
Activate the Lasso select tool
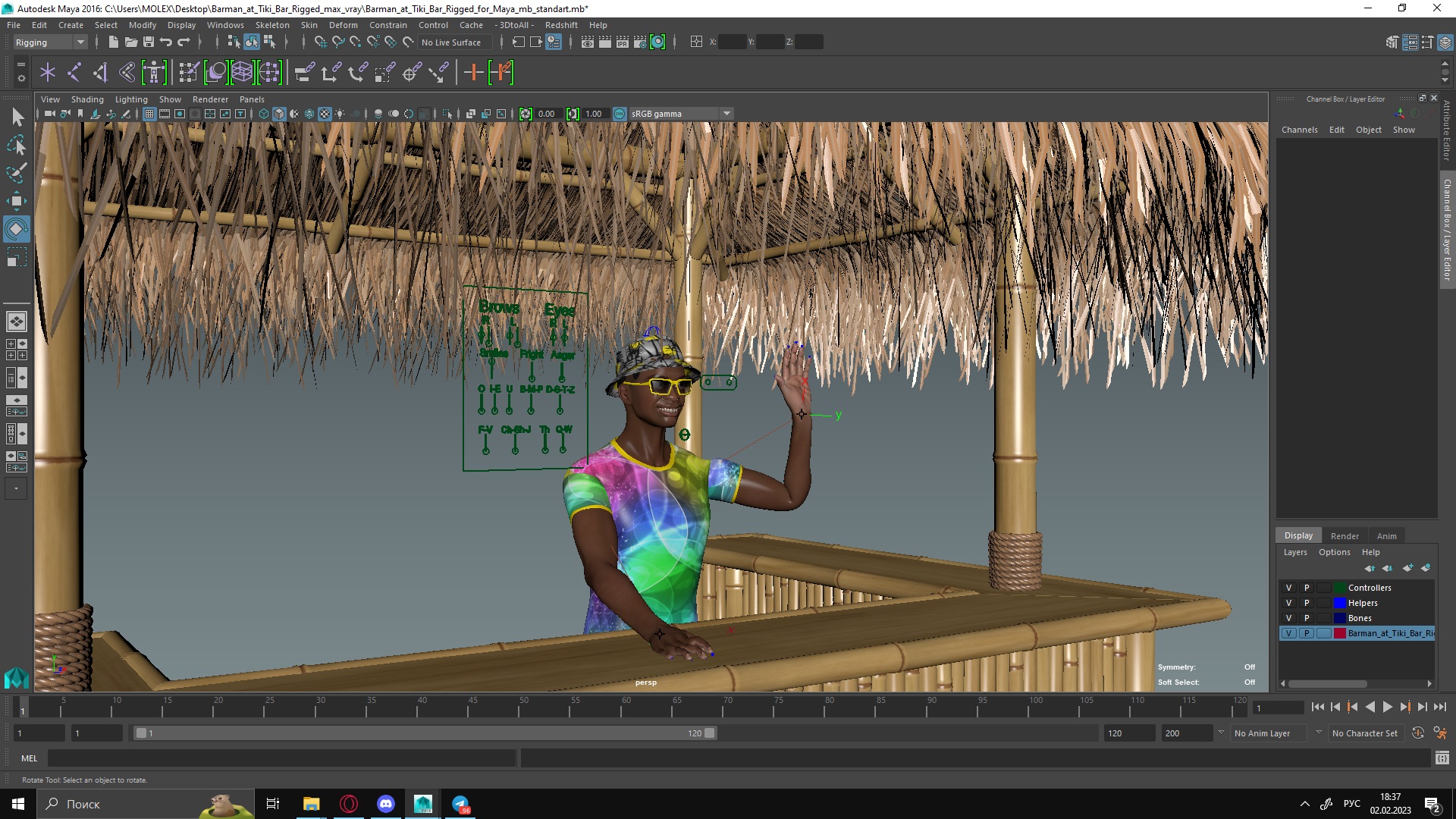16,145
